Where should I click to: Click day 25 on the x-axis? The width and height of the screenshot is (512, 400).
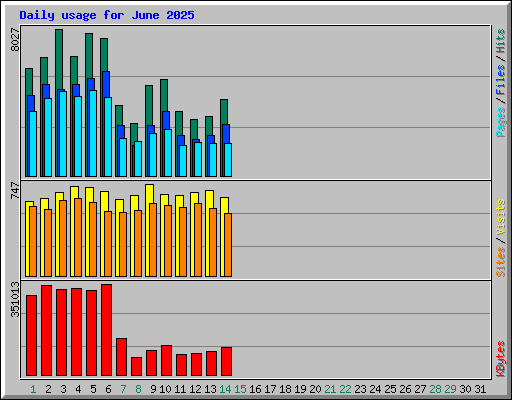[x=390, y=389]
